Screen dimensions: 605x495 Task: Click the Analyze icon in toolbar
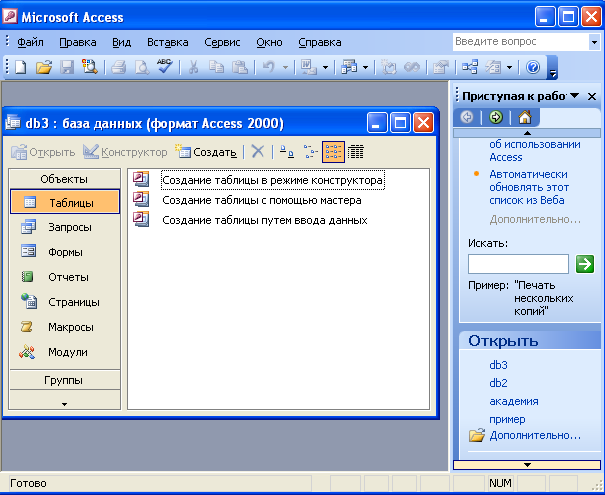[x=349, y=67]
